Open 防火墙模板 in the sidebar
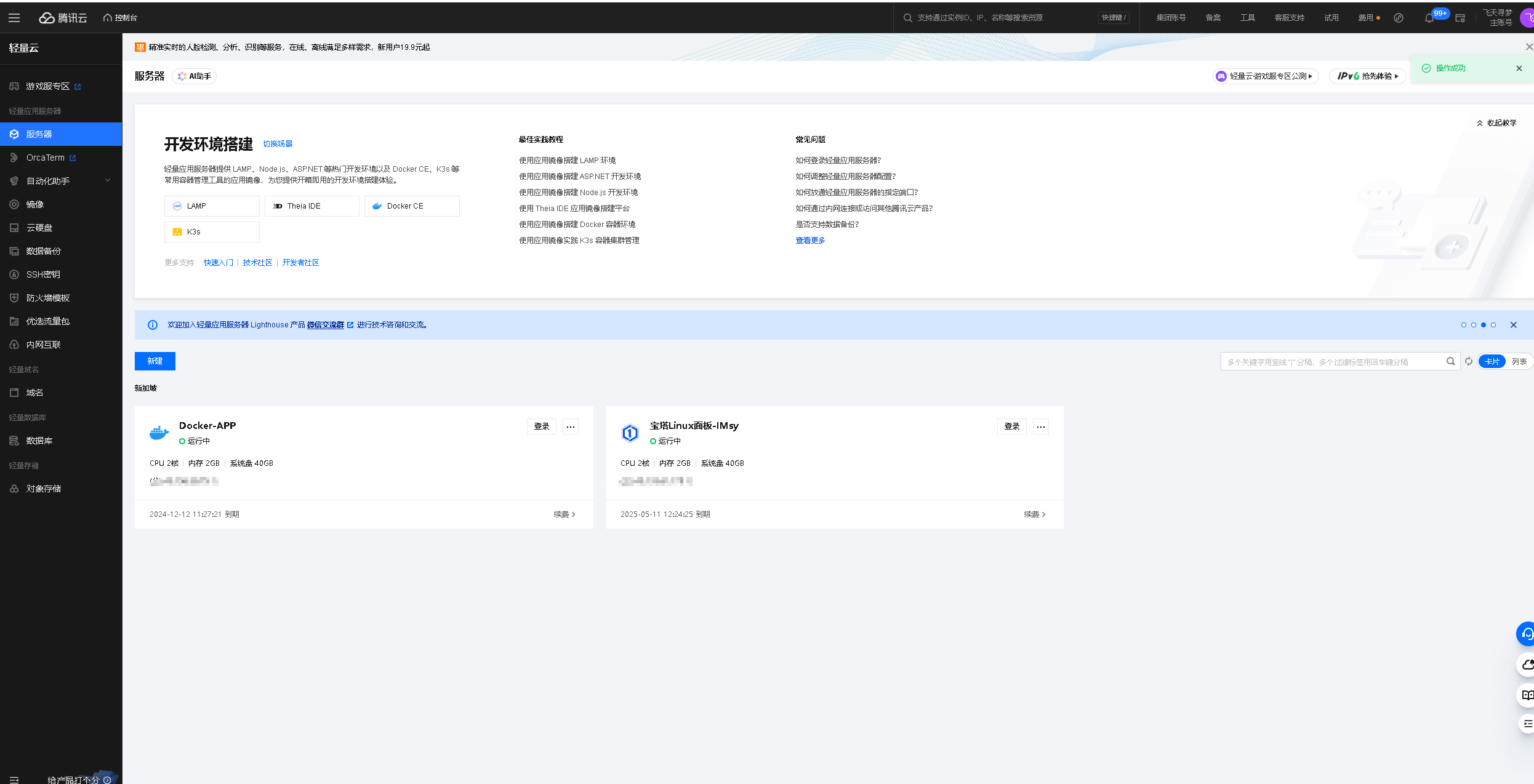 click(48, 298)
